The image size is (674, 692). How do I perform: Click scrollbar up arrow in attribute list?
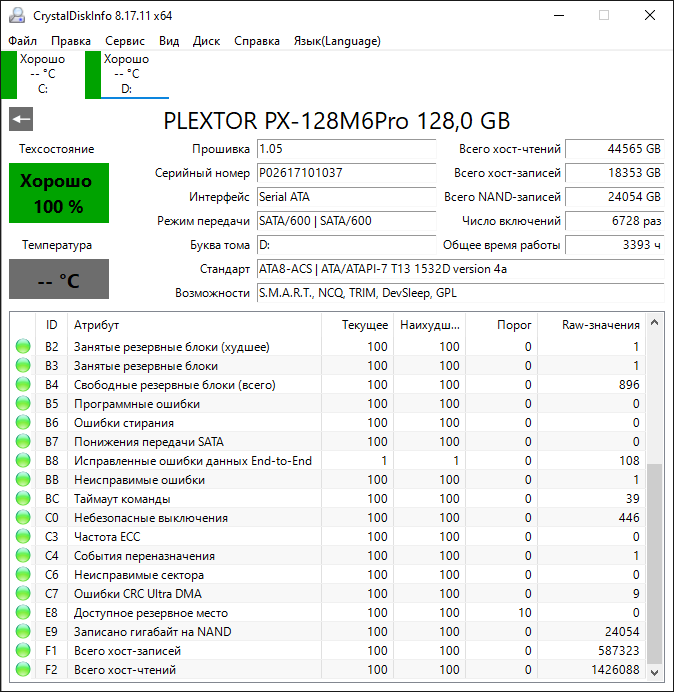pos(655,323)
